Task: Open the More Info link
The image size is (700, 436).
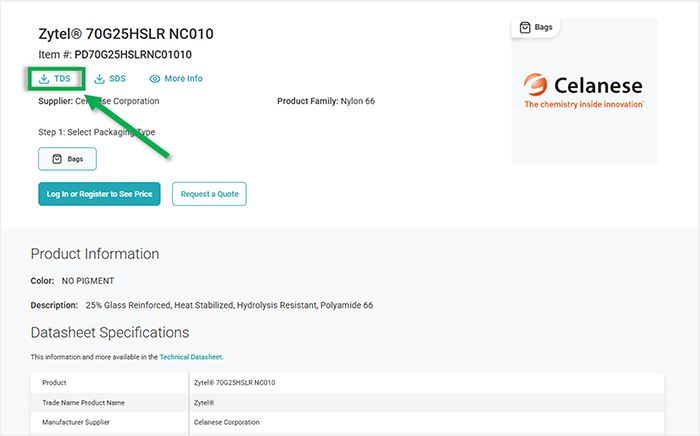Action: [176, 79]
